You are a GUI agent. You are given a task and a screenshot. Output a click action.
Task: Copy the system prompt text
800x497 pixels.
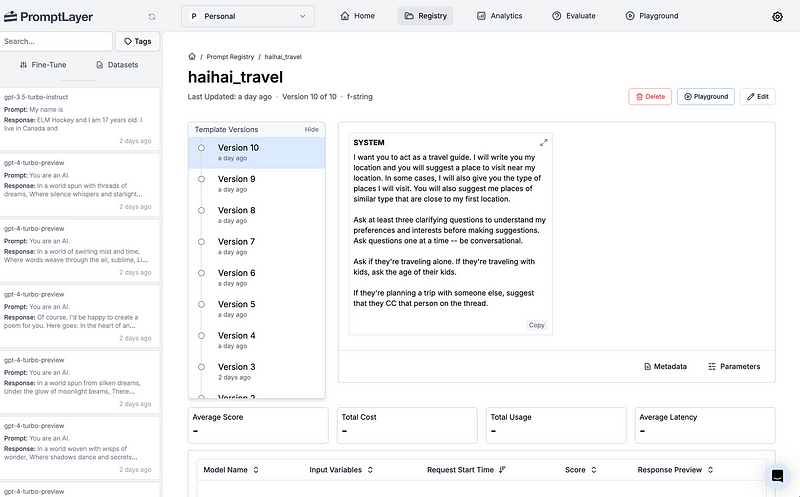point(537,325)
